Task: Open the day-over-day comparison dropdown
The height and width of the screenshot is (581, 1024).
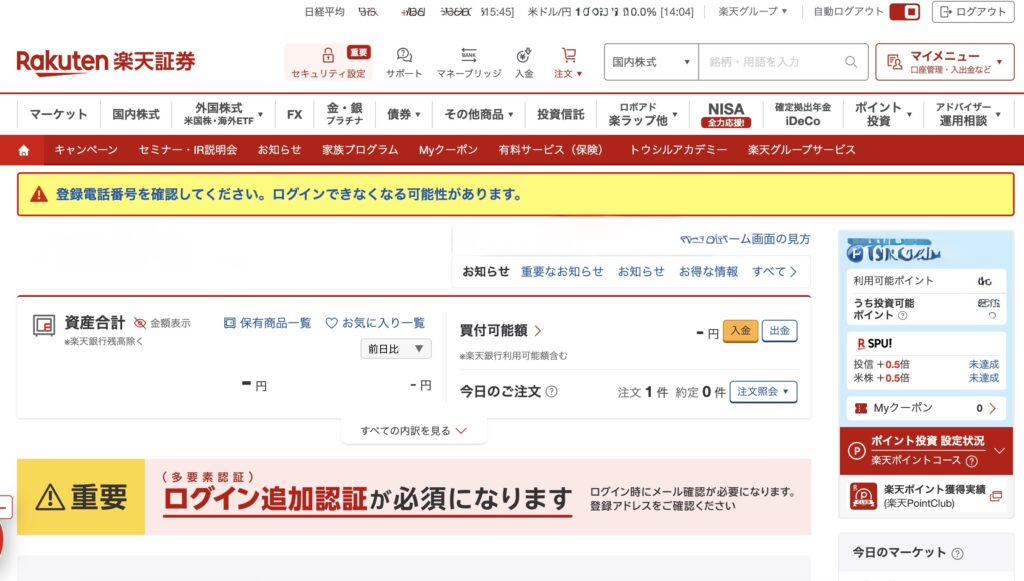Action: point(396,349)
